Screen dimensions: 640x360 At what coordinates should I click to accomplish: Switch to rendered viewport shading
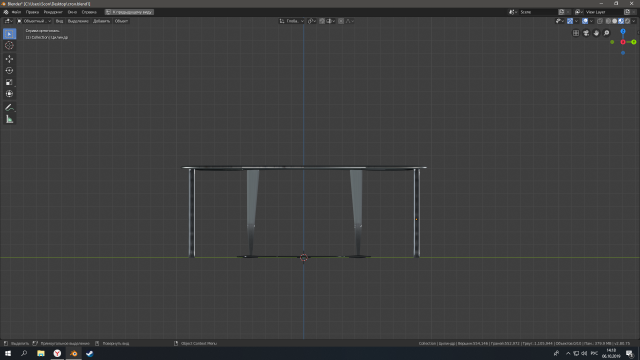pyautogui.click(x=627, y=21)
